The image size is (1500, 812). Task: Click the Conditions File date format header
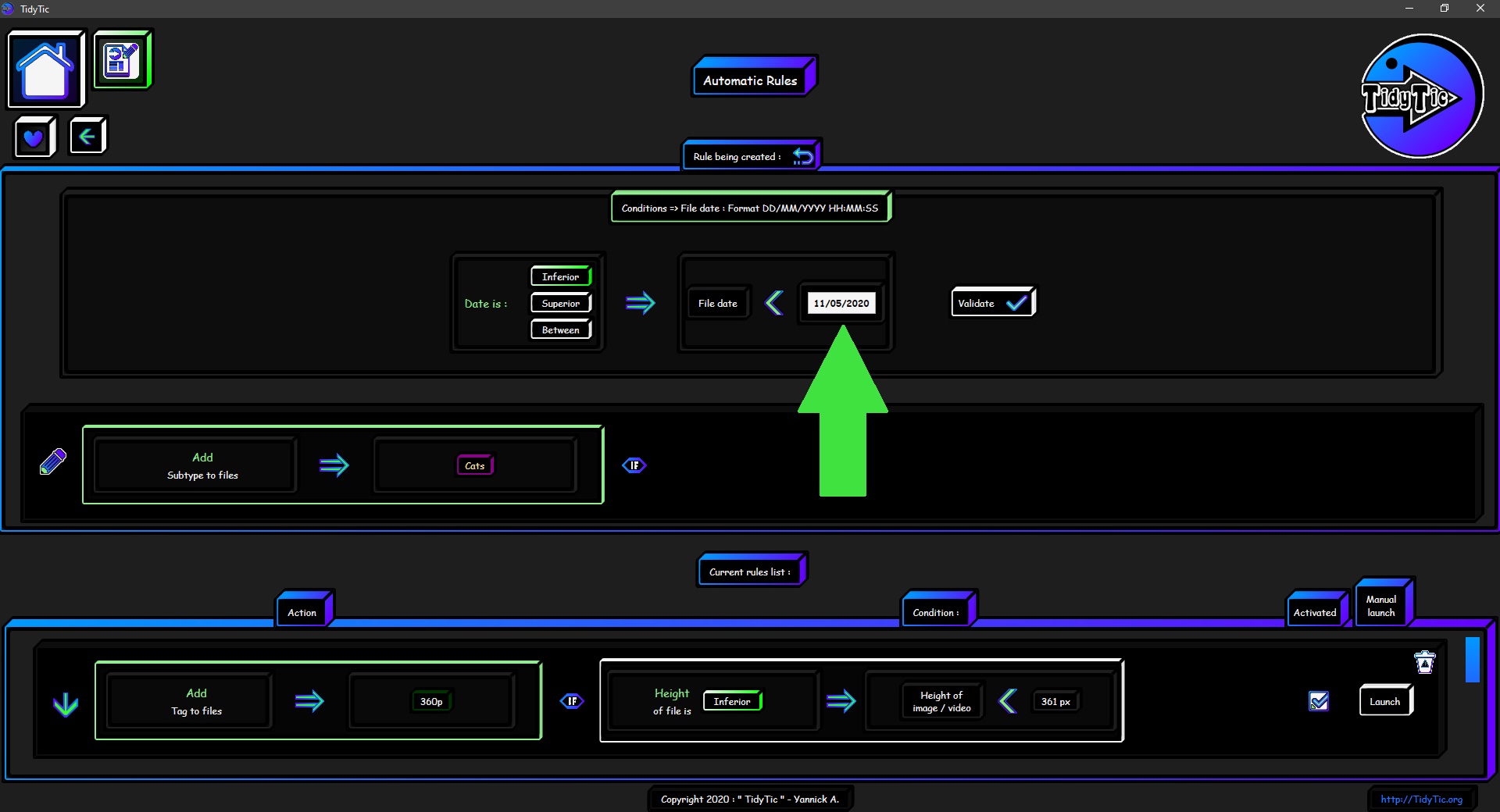pos(750,208)
